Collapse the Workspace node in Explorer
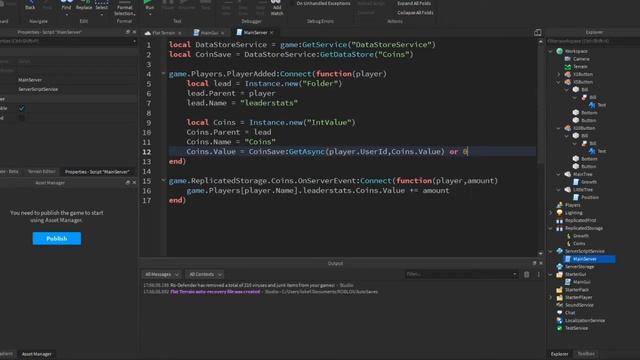The width and height of the screenshot is (640, 360). pyautogui.click(x=551, y=51)
